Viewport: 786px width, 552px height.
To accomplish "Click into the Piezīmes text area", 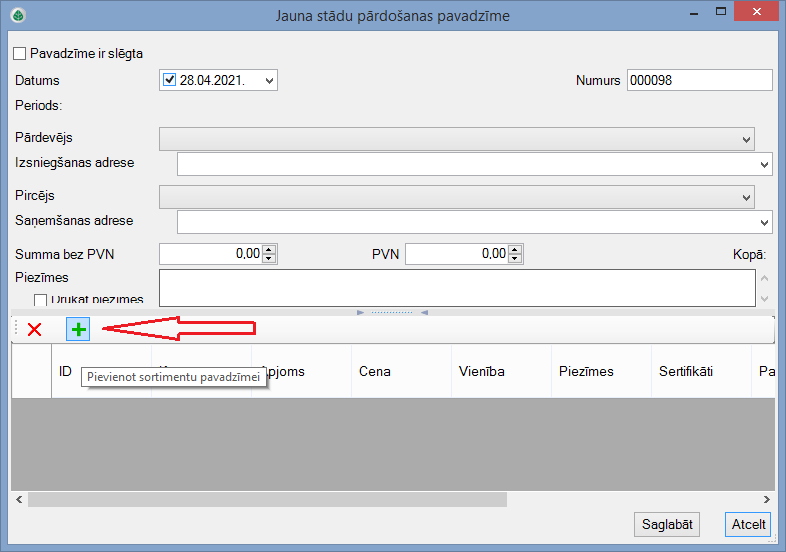I will click(456, 287).
